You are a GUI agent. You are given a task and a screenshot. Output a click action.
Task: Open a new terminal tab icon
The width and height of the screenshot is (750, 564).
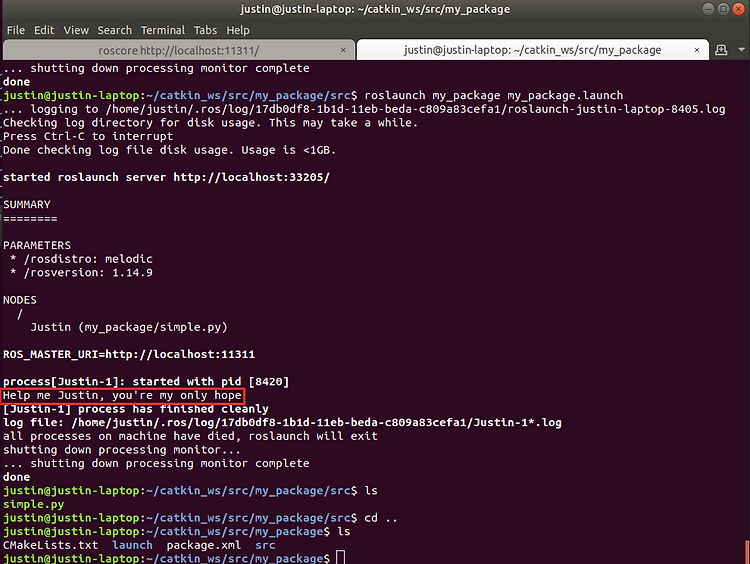click(721, 50)
